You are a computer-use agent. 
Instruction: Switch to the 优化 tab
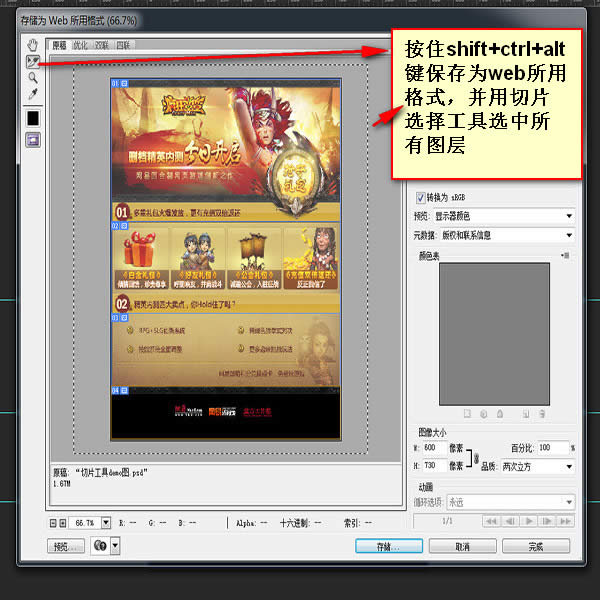click(x=80, y=45)
